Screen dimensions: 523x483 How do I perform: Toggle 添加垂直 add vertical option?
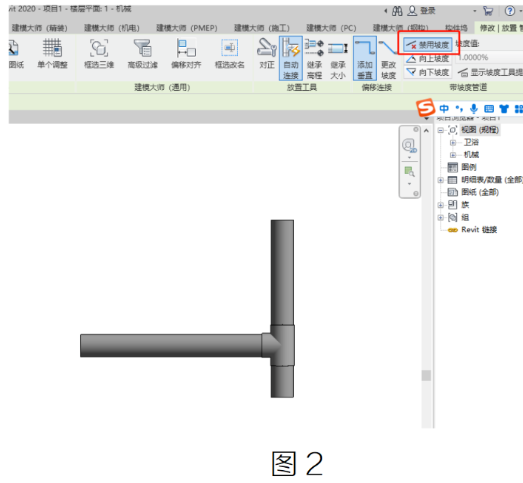[x=365, y=58]
